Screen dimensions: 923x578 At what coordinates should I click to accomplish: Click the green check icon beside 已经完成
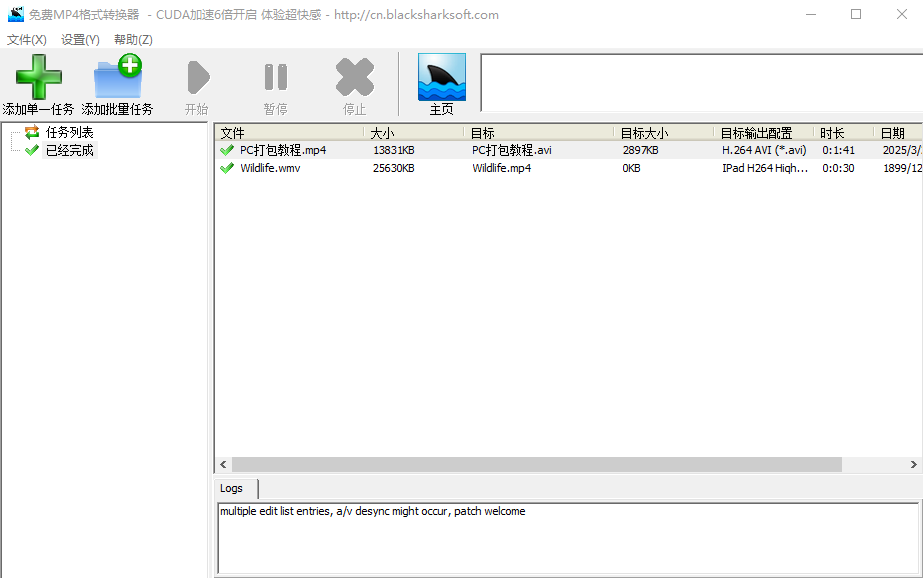32,150
